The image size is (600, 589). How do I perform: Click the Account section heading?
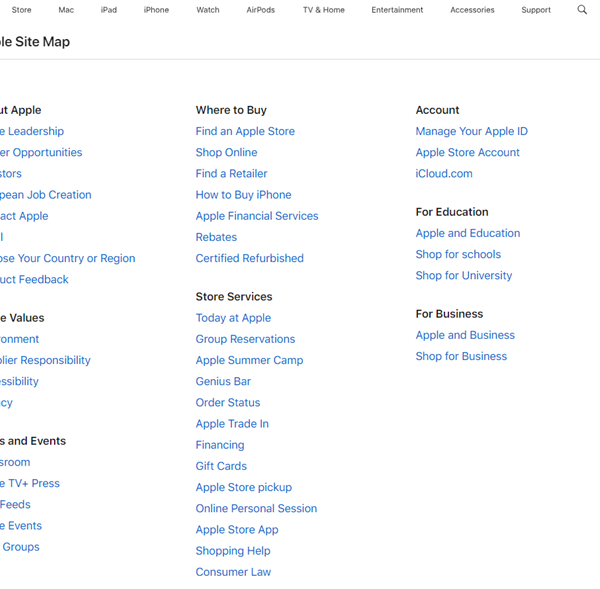point(437,110)
